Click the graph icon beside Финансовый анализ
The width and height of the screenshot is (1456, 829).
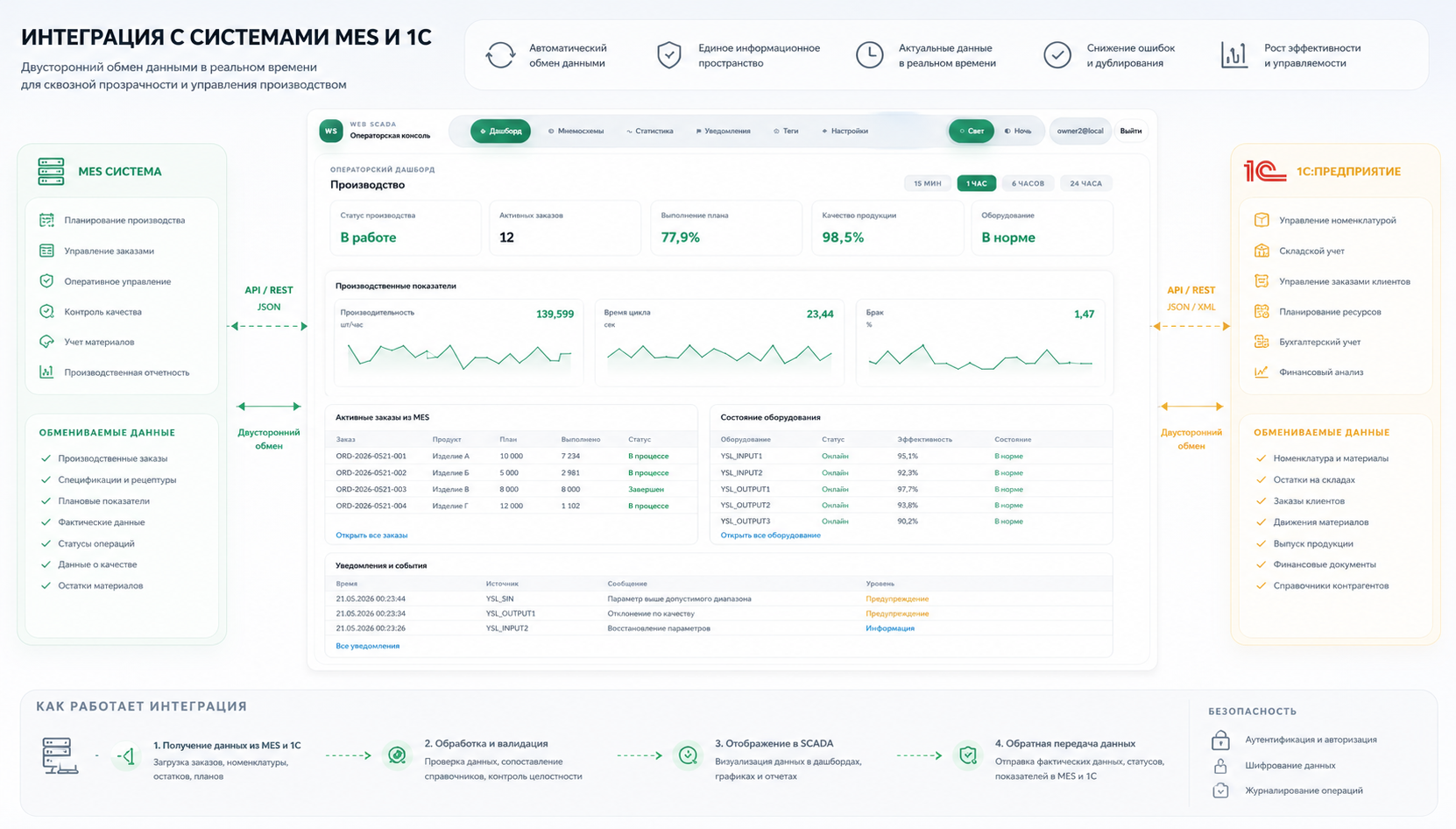(1262, 372)
